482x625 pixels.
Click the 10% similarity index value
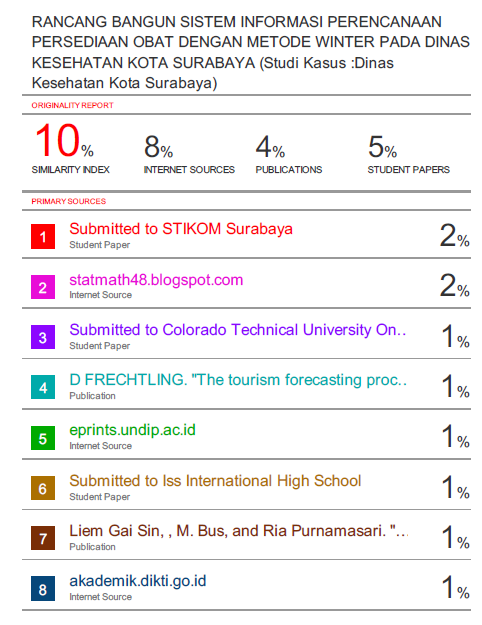[64, 140]
